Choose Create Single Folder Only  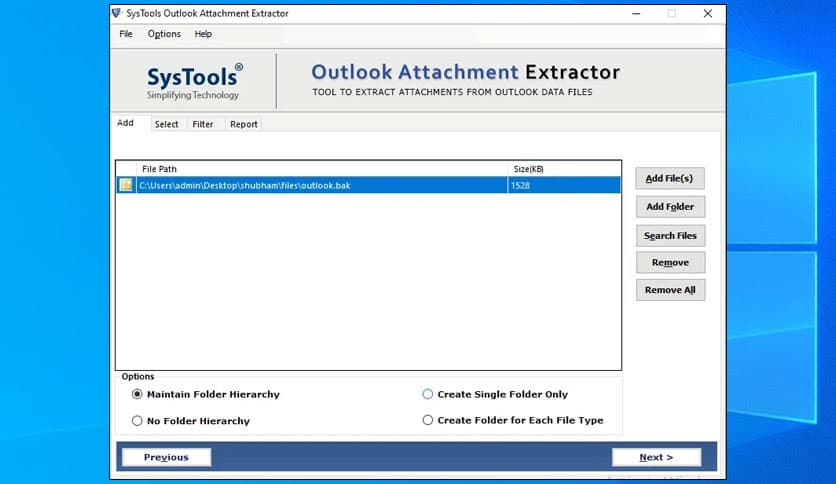[x=495, y=394]
